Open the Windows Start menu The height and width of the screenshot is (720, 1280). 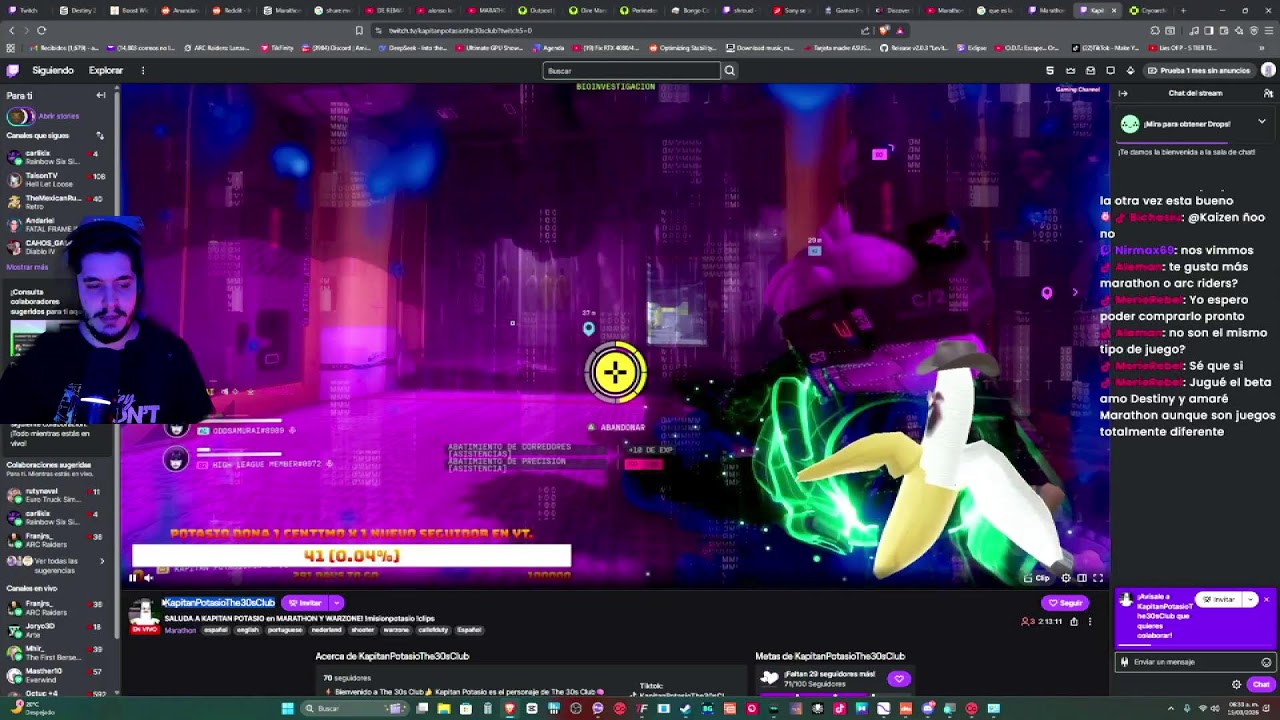tap(288, 709)
